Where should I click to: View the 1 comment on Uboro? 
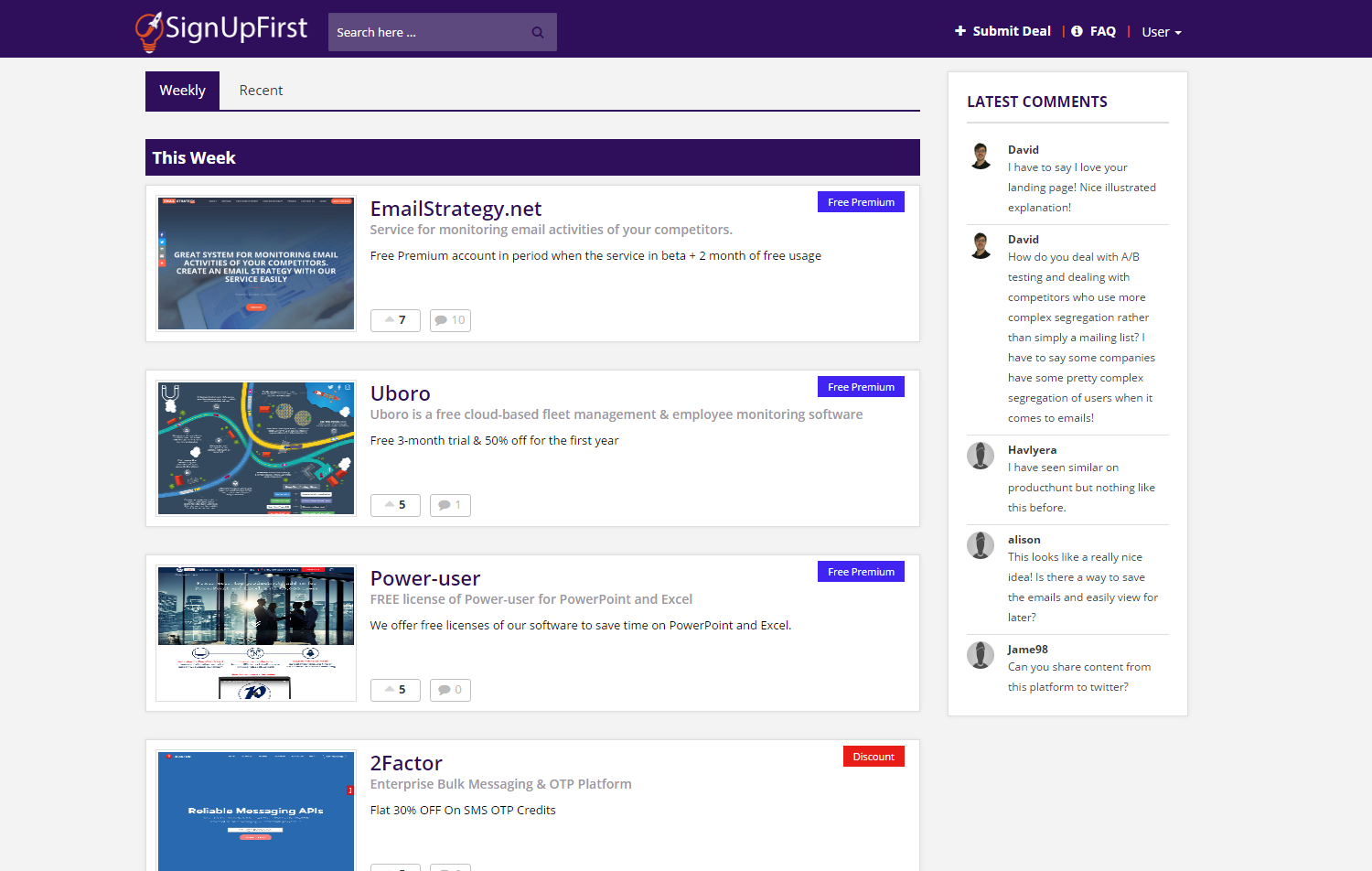coord(450,505)
